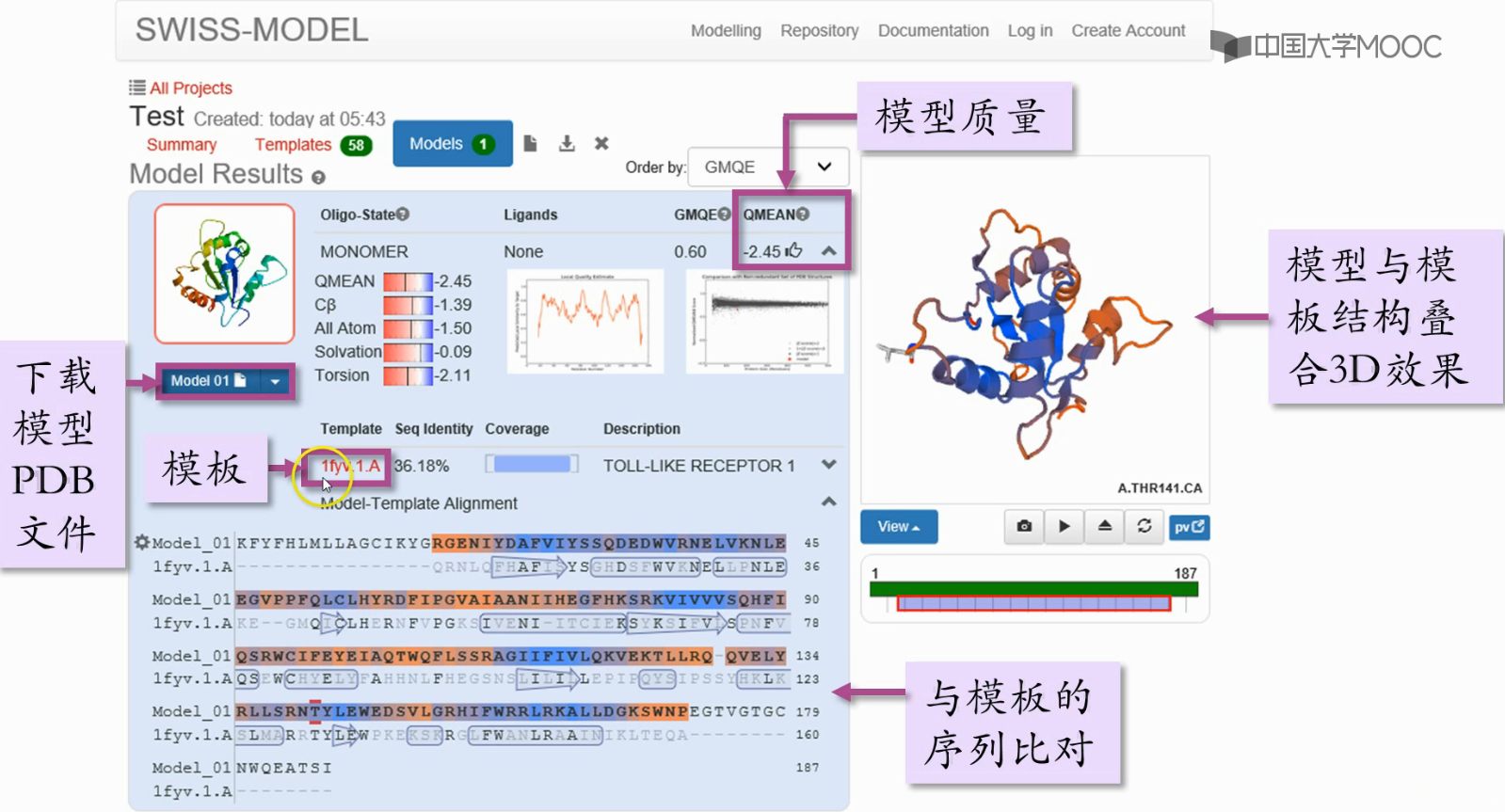Click the Templates count badge 58
Screen dimensions: 1505x812
pyautogui.click(x=356, y=145)
